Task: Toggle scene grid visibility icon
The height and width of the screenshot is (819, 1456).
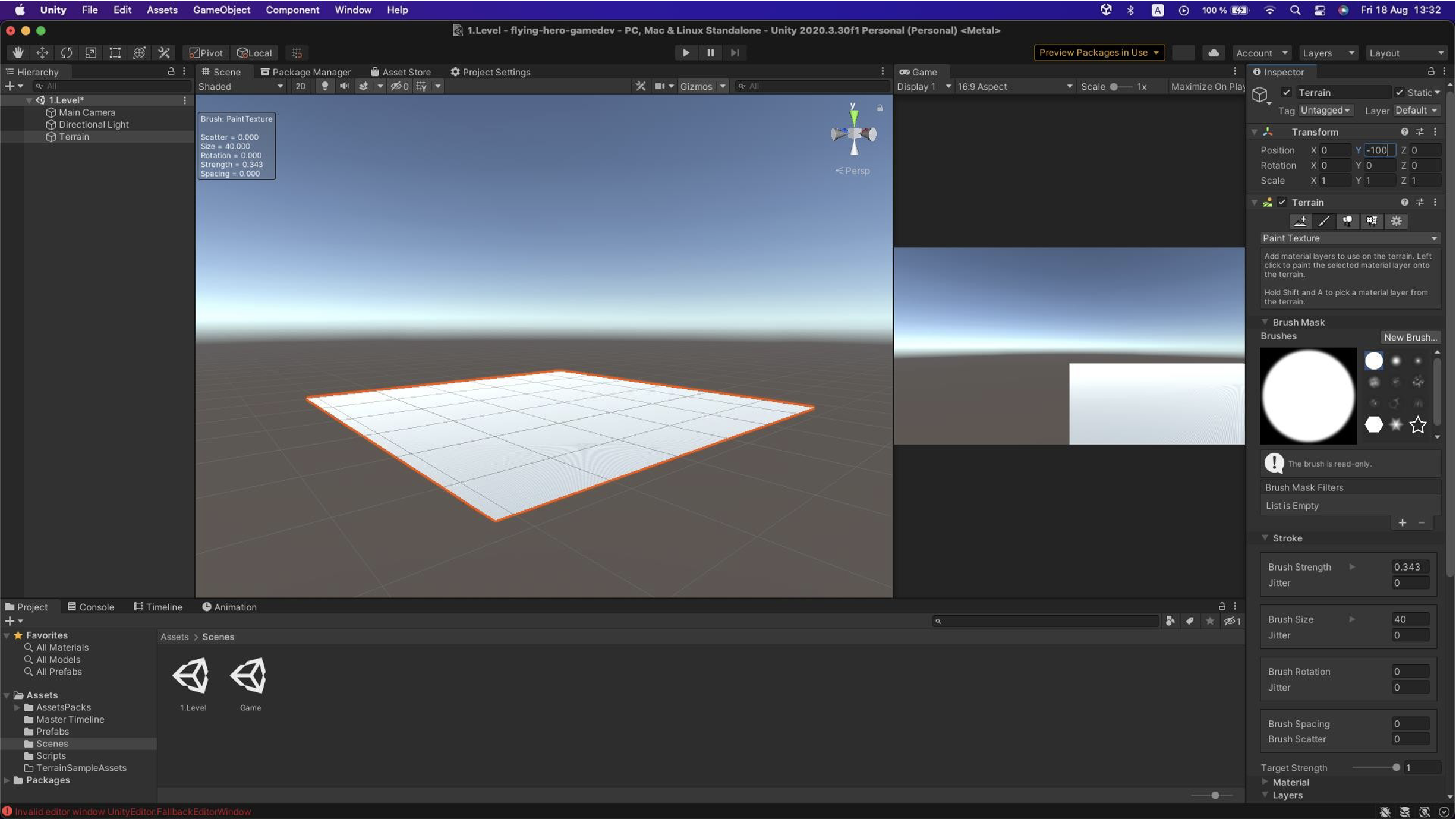Action: click(421, 86)
